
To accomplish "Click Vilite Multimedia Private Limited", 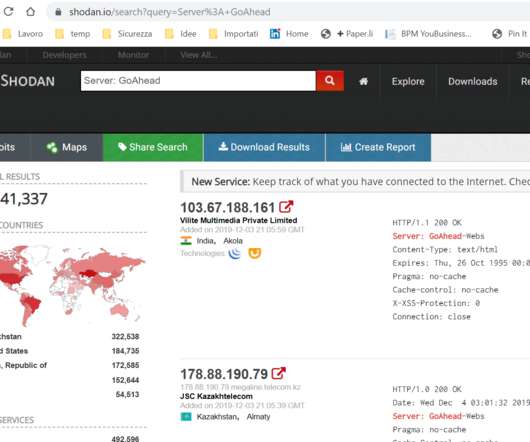I will pos(239,220).
